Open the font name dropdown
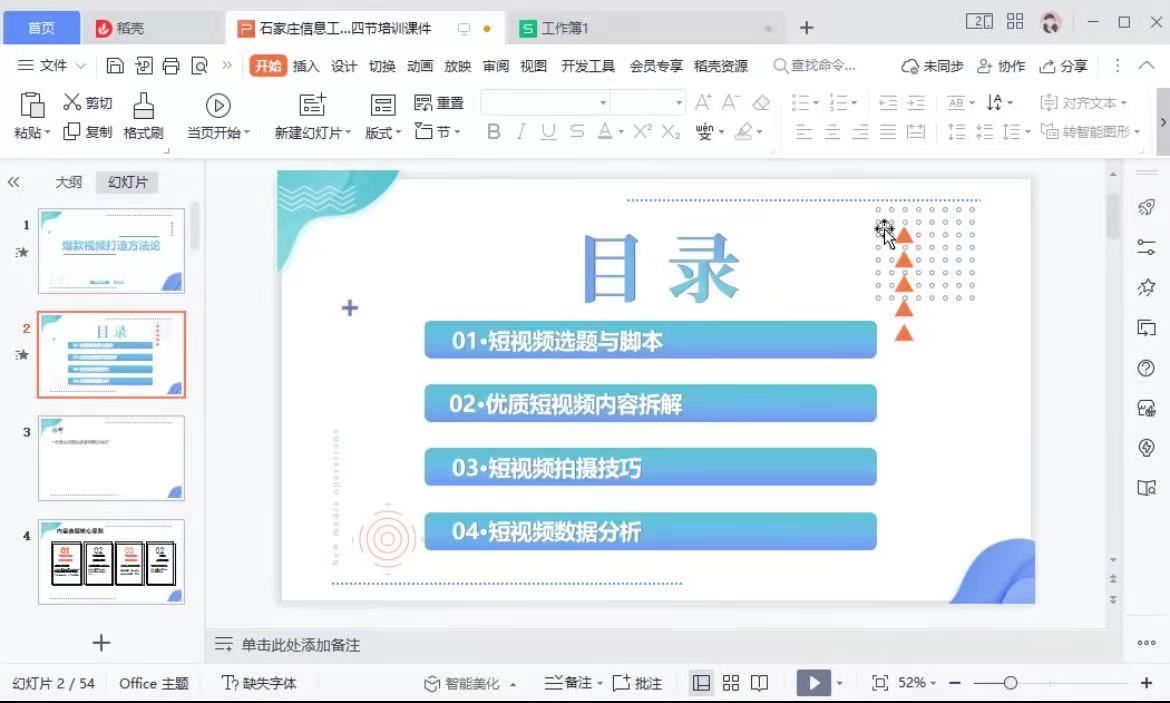Screen dimensions: 1170x703 pyautogui.click(x=603, y=103)
